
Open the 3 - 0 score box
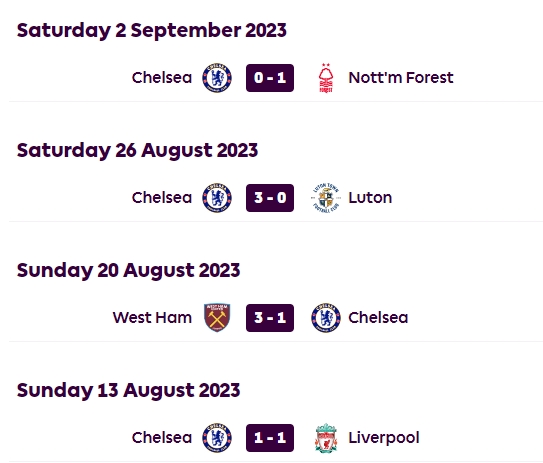click(270, 198)
